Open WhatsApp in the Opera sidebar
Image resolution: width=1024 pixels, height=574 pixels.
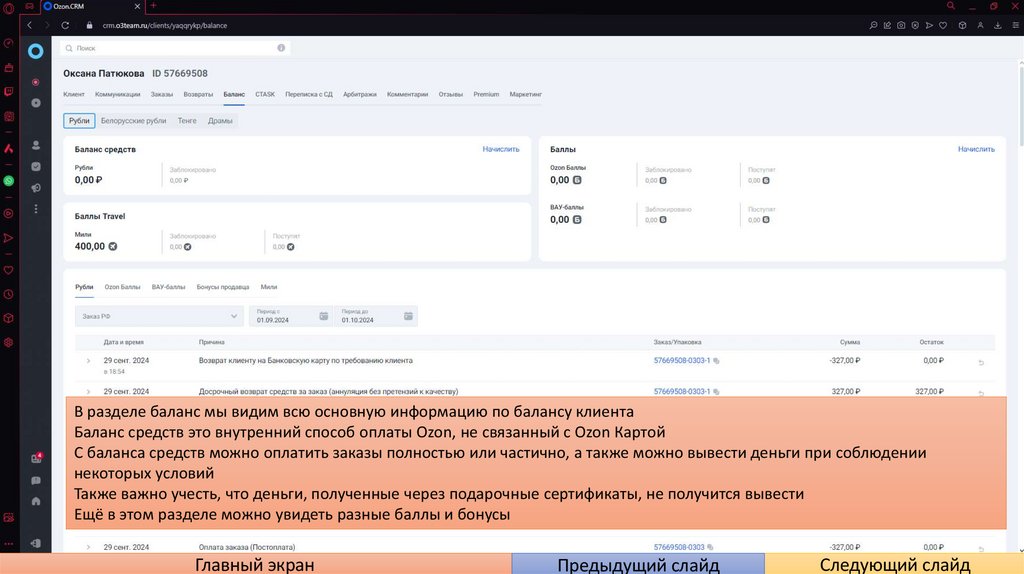[8, 181]
